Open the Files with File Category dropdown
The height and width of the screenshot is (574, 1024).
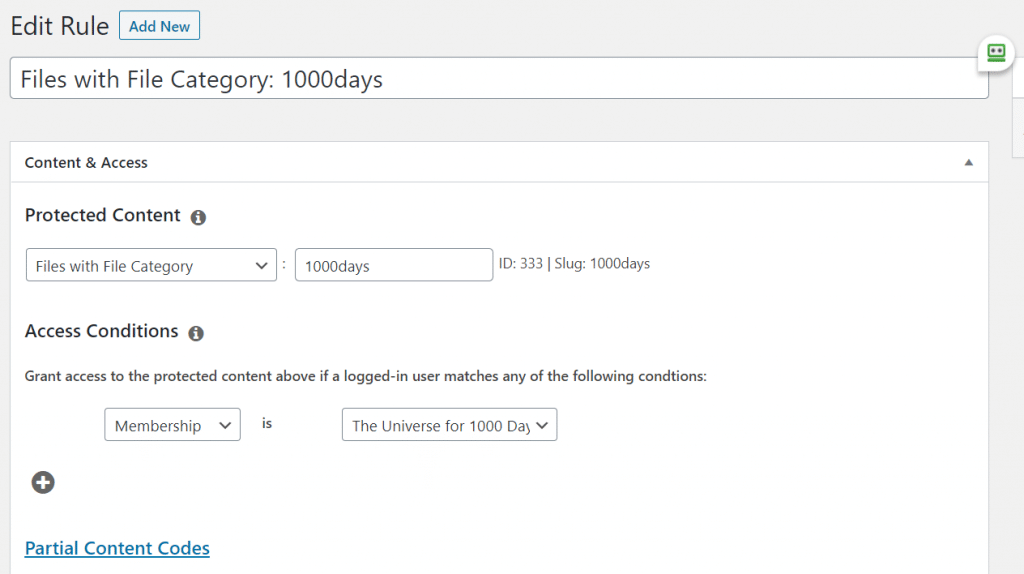point(150,266)
